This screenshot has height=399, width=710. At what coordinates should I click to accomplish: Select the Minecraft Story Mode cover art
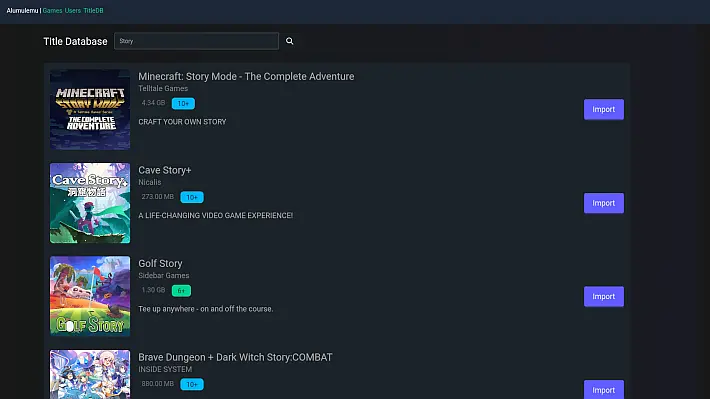90,110
